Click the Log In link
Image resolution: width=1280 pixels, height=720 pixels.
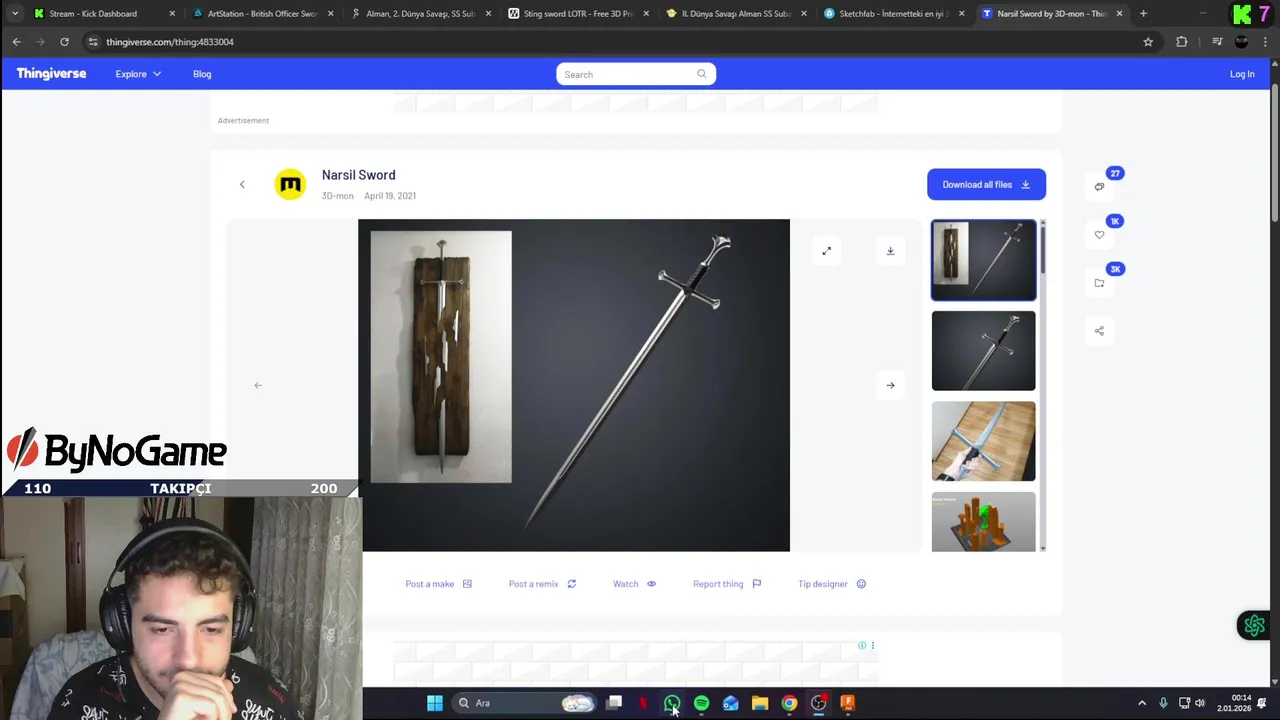(1242, 74)
